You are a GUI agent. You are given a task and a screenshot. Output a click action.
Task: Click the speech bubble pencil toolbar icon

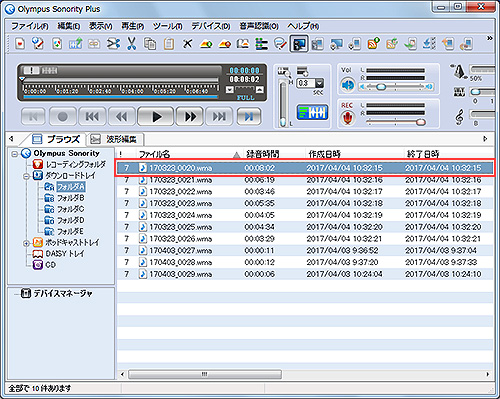[280, 44]
